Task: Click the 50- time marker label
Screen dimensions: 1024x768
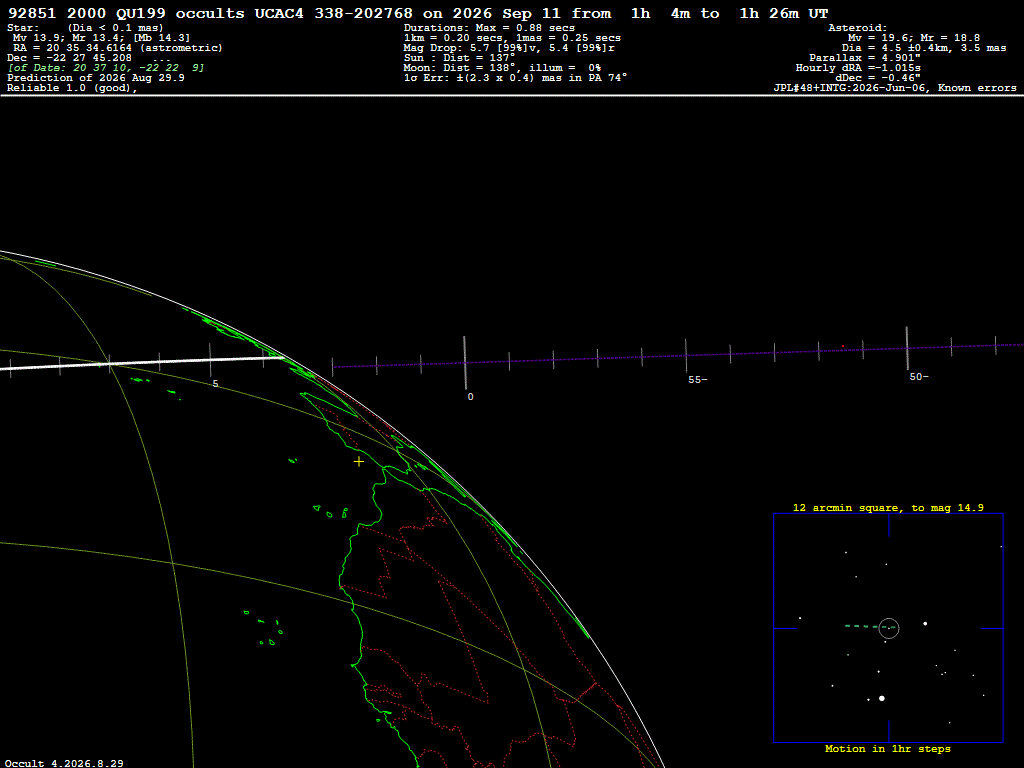Action: click(x=919, y=377)
